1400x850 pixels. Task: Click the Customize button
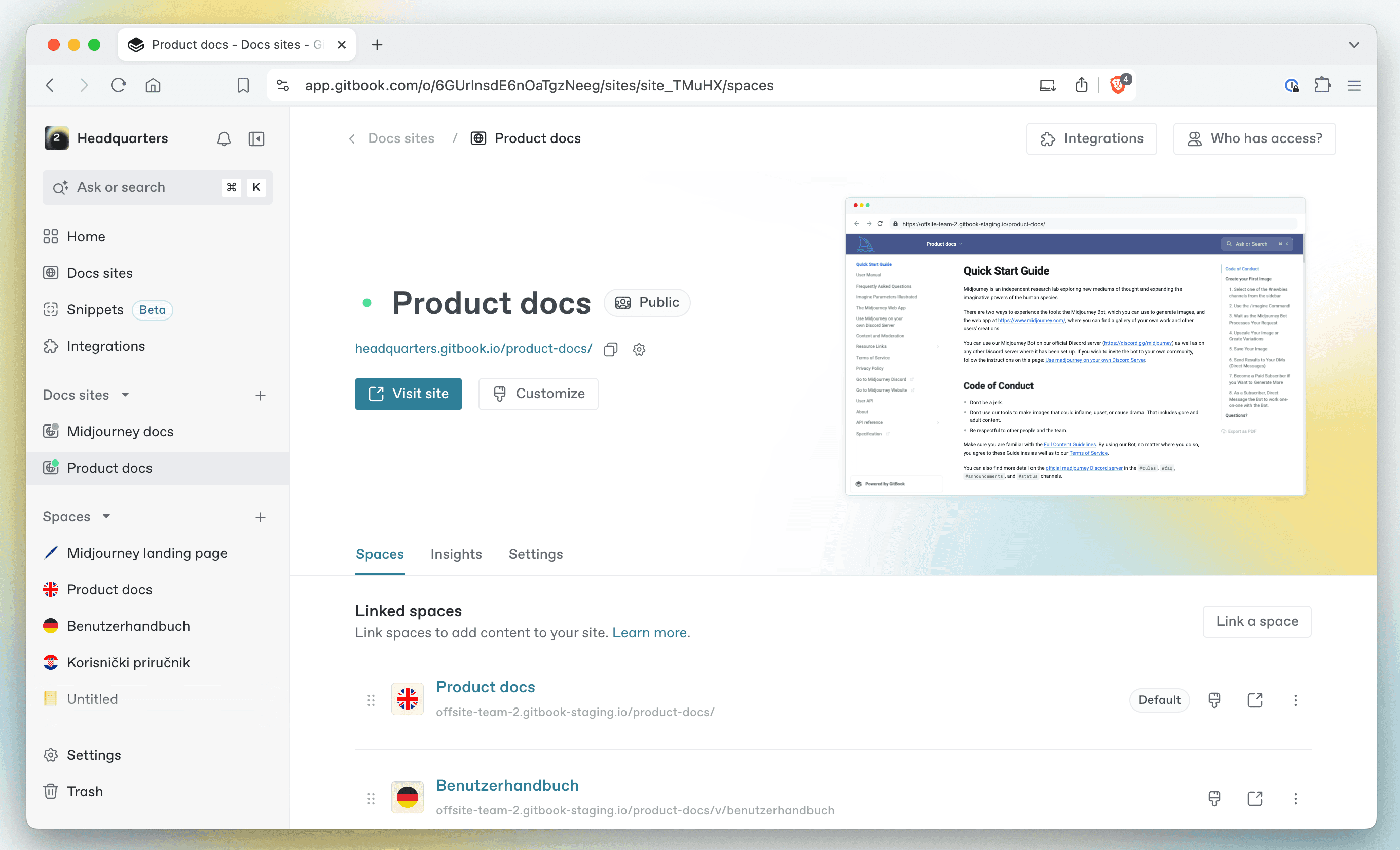tap(538, 394)
